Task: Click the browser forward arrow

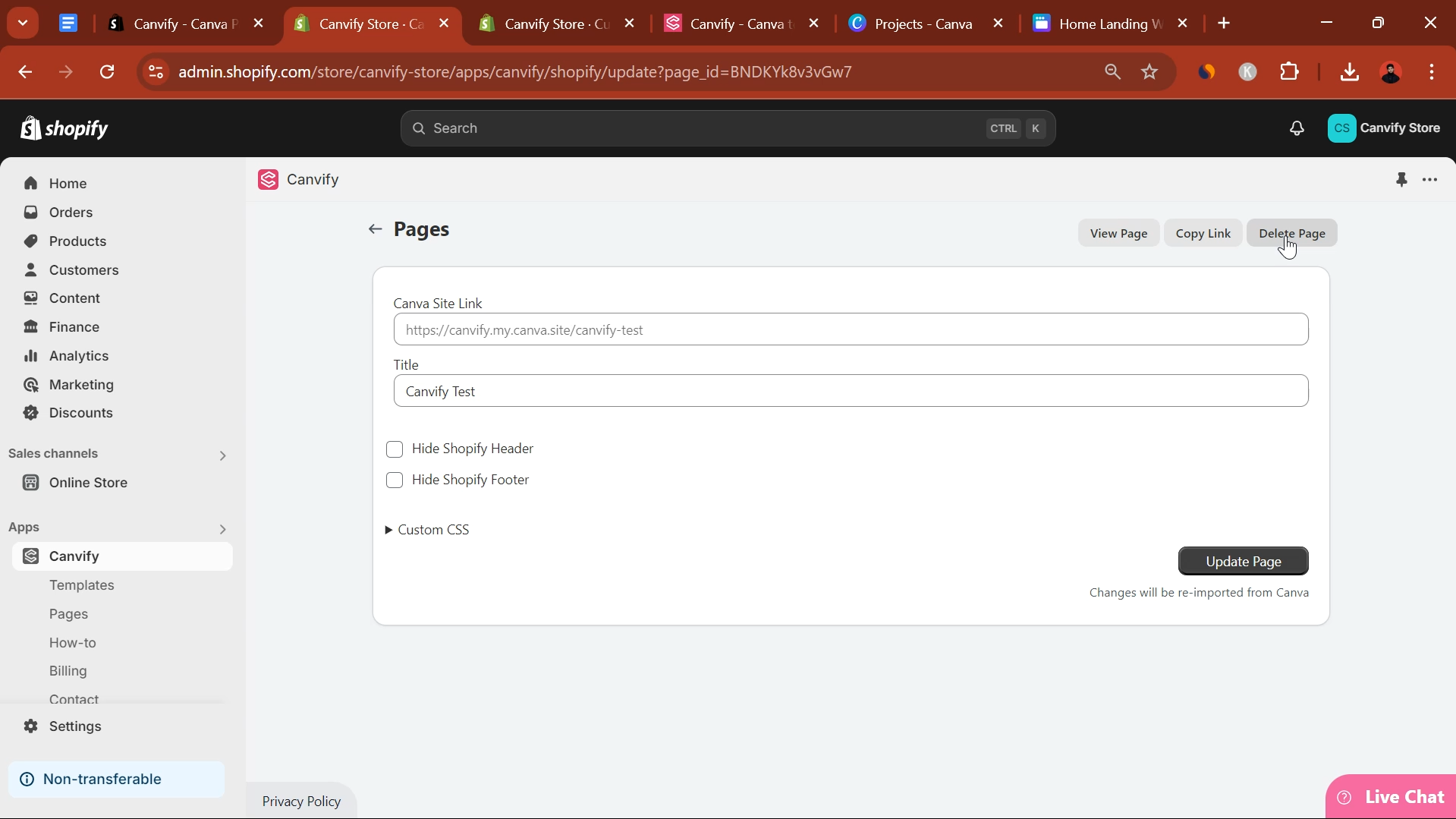Action: tap(66, 72)
